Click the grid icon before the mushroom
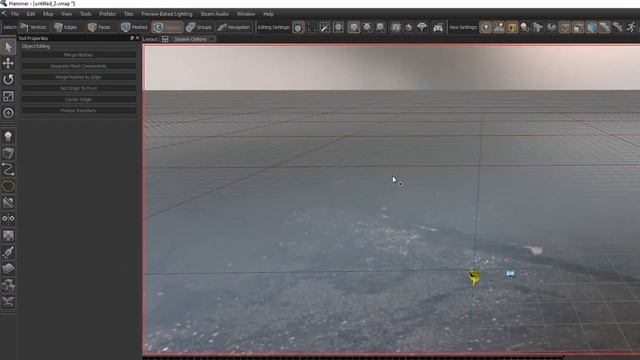This screenshot has height=360, width=640. click(x=396, y=27)
